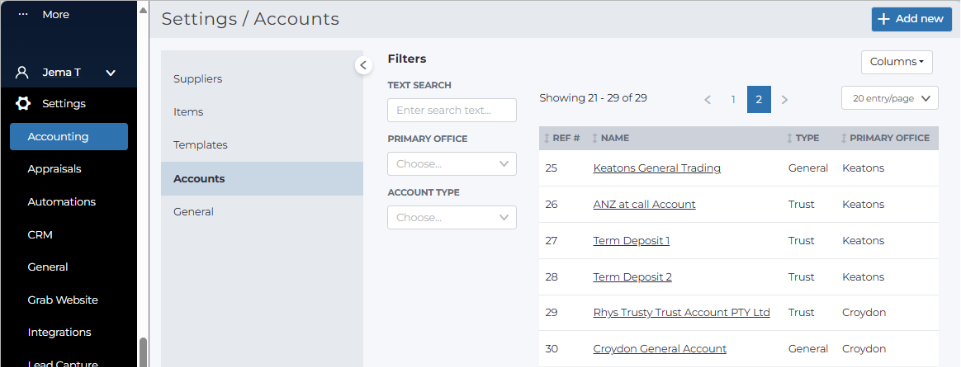Image resolution: width=961 pixels, height=367 pixels.
Task: Click the Settings label in sidebar
Action: point(64,104)
